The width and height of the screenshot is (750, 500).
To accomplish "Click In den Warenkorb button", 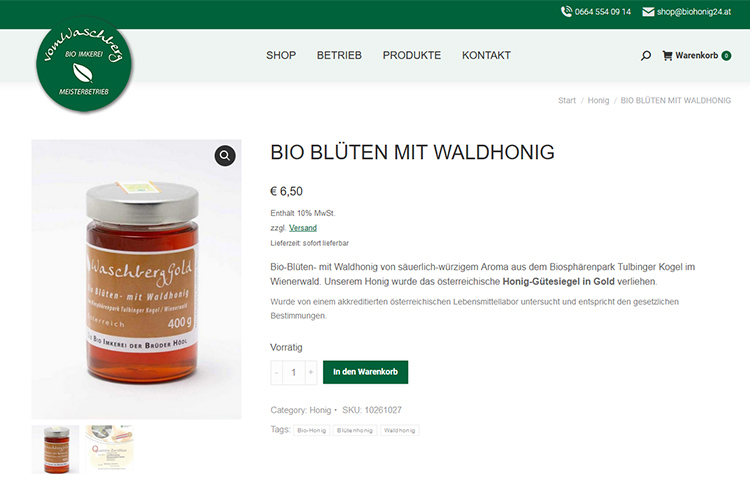I will point(365,372).
